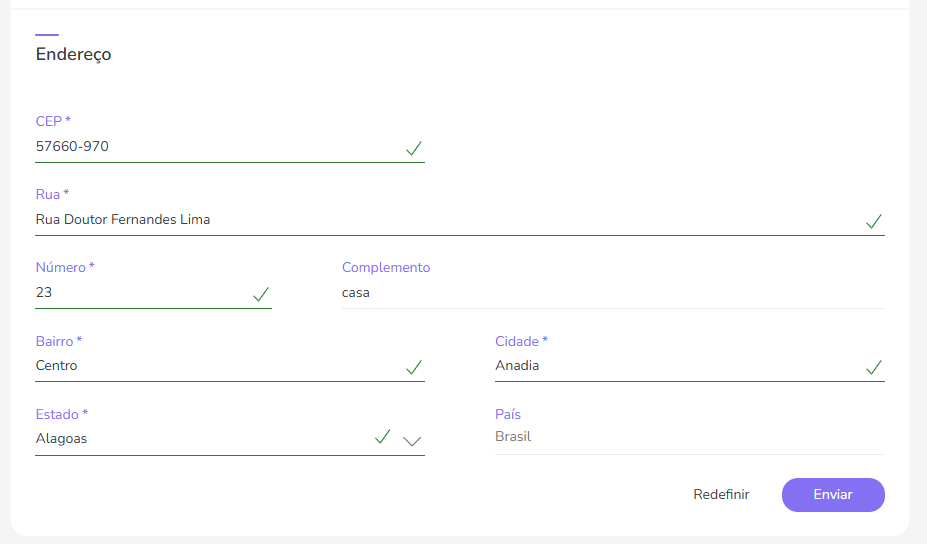Click the Cidade field validation checkmark

coord(874,367)
